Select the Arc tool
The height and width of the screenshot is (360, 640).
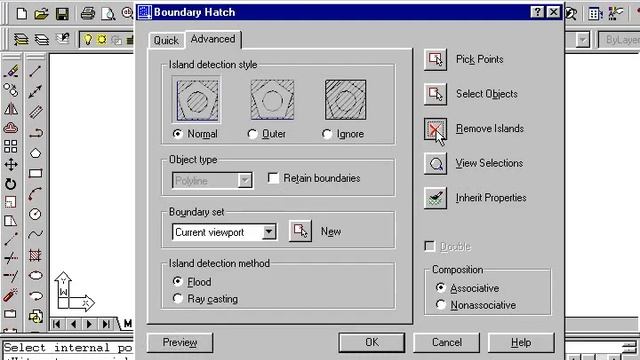pyautogui.click(x=36, y=194)
